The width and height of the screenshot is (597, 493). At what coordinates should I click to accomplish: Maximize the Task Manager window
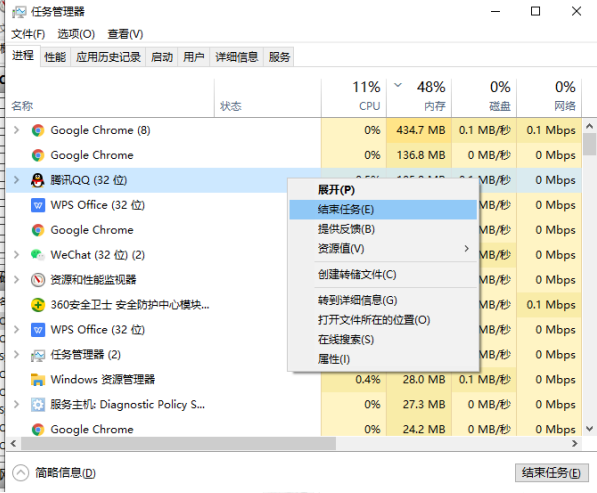pos(535,11)
